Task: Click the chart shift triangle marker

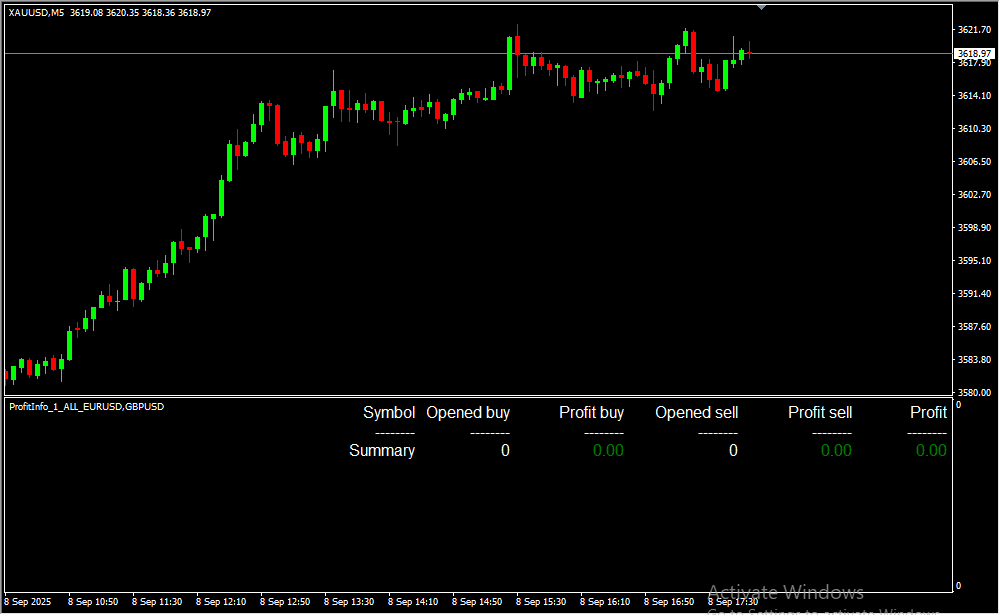Action: tap(762, 7)
